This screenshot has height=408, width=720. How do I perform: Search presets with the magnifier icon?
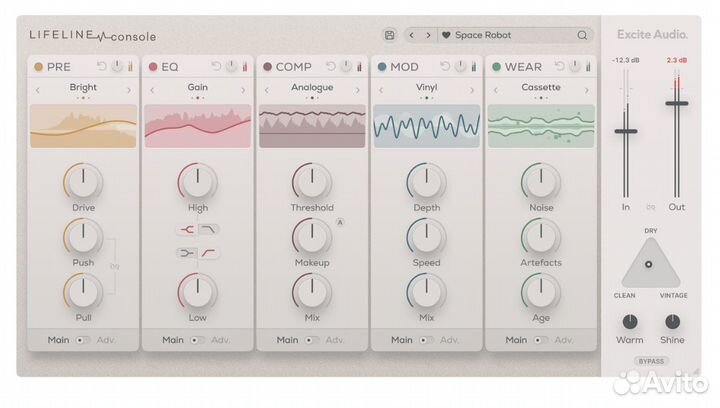(x=582, y=35)
